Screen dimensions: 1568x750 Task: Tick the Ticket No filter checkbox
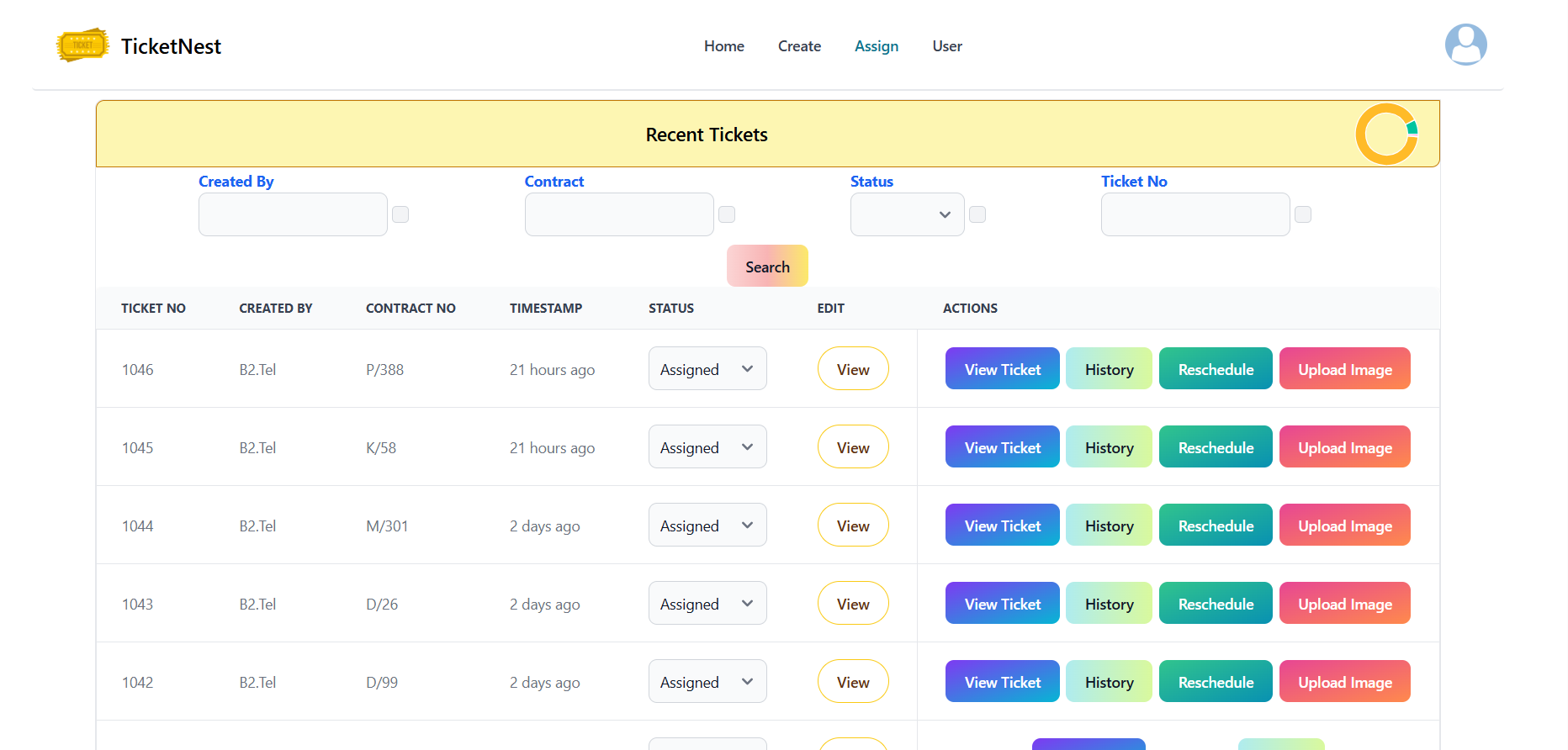(1303, 214)
